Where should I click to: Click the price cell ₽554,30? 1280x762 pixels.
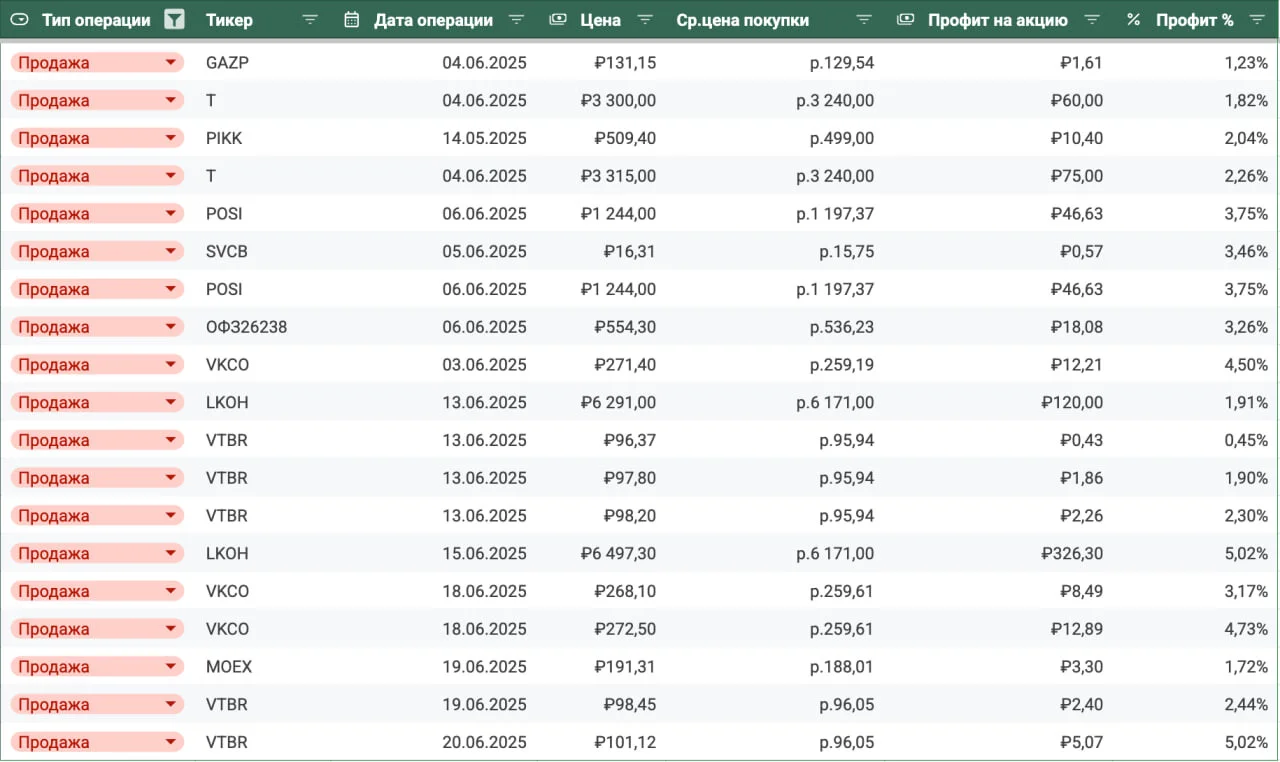(x=625, y=327)
